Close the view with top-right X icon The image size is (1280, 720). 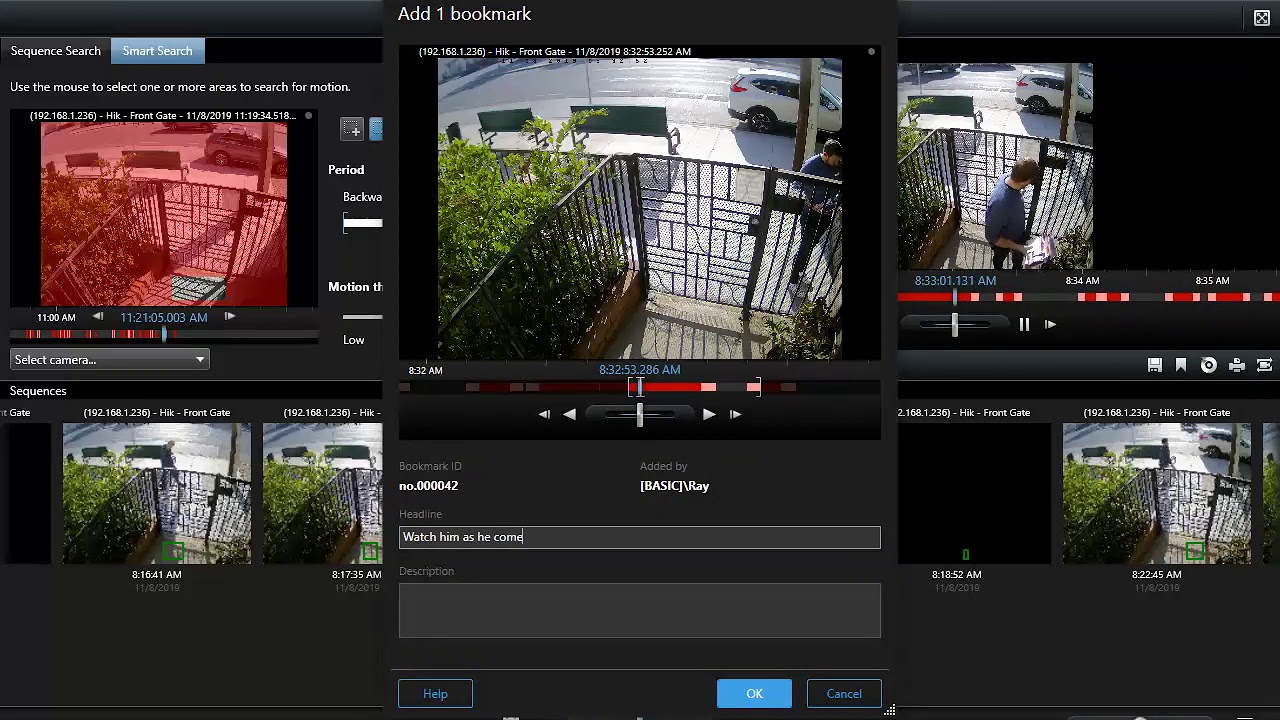(1262, 18)
